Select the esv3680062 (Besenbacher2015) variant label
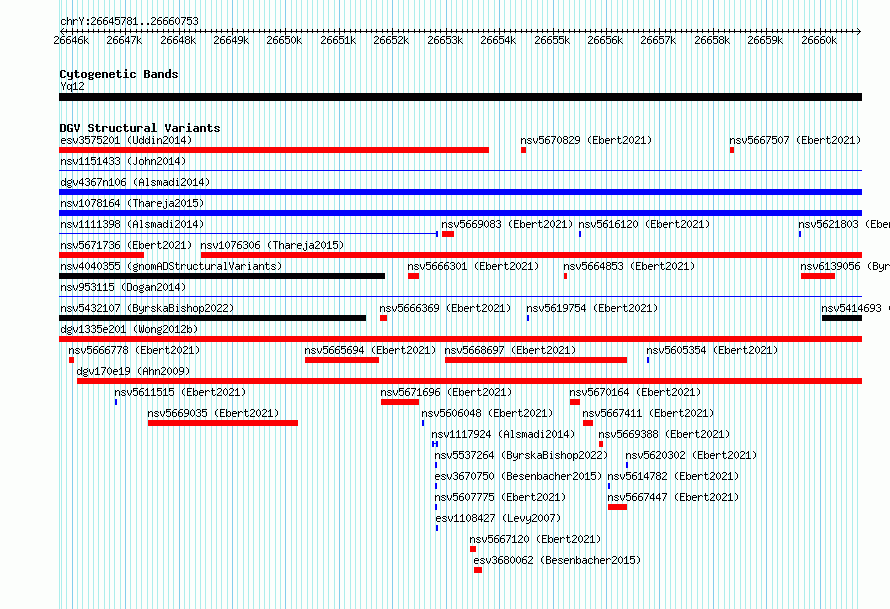The image size is (890, 609). 557,560
